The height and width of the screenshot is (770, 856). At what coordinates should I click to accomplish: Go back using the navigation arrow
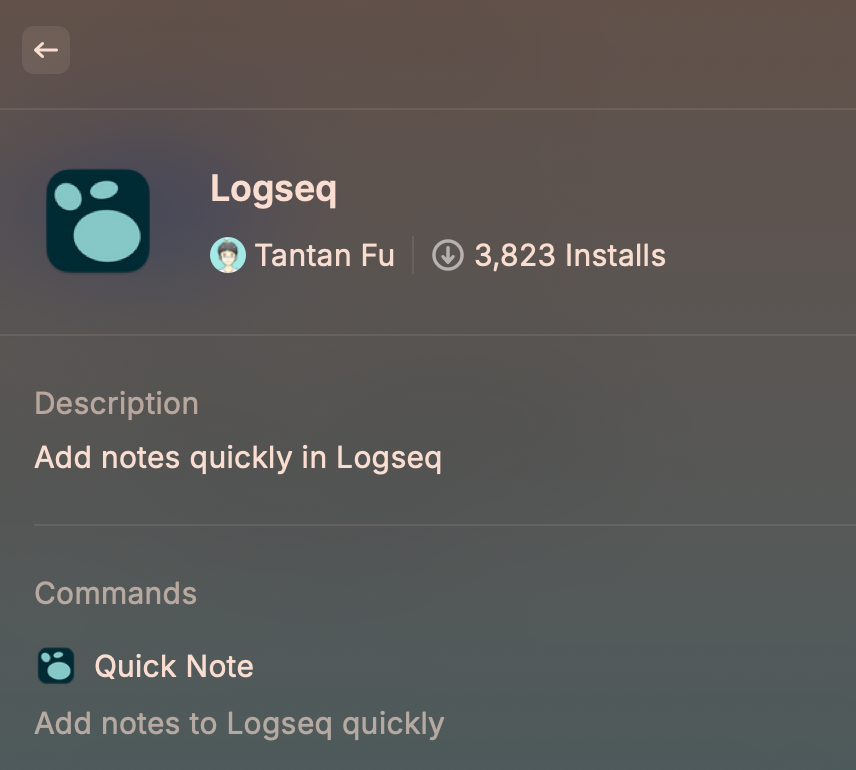pyautogui.click(x=46, y=50)
